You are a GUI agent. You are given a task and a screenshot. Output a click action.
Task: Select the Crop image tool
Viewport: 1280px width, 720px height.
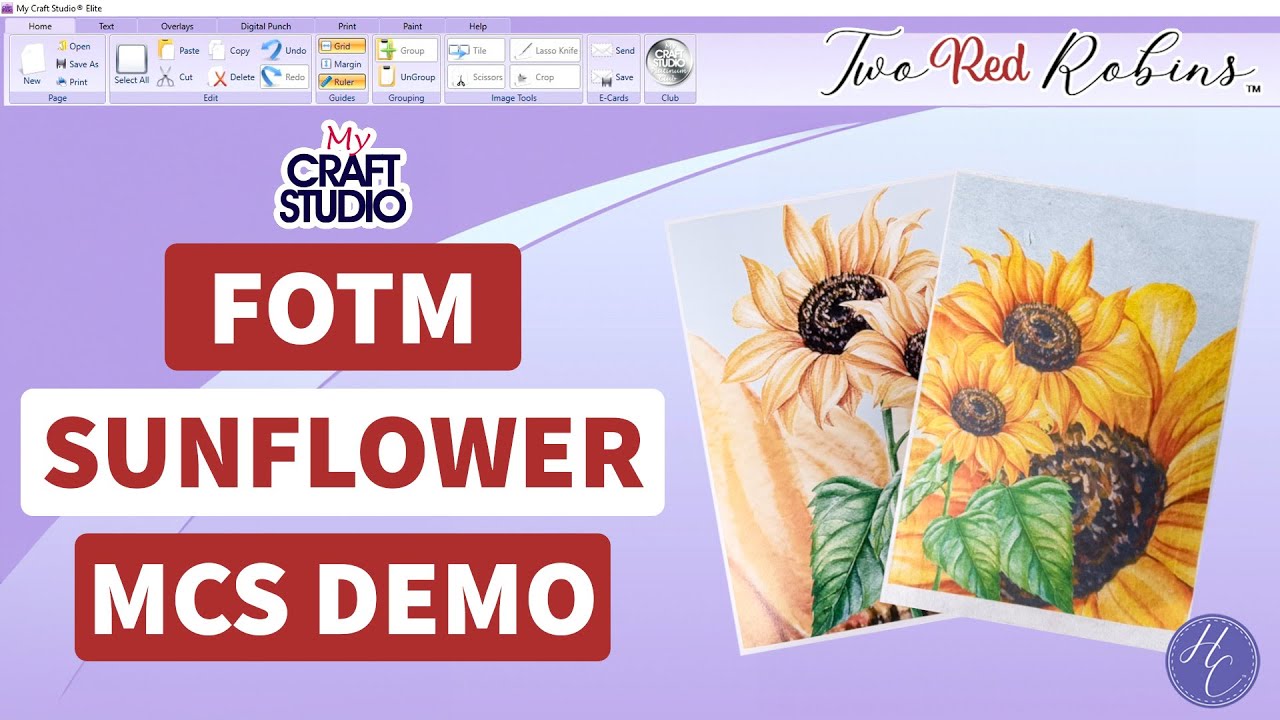tap(545, 77)
